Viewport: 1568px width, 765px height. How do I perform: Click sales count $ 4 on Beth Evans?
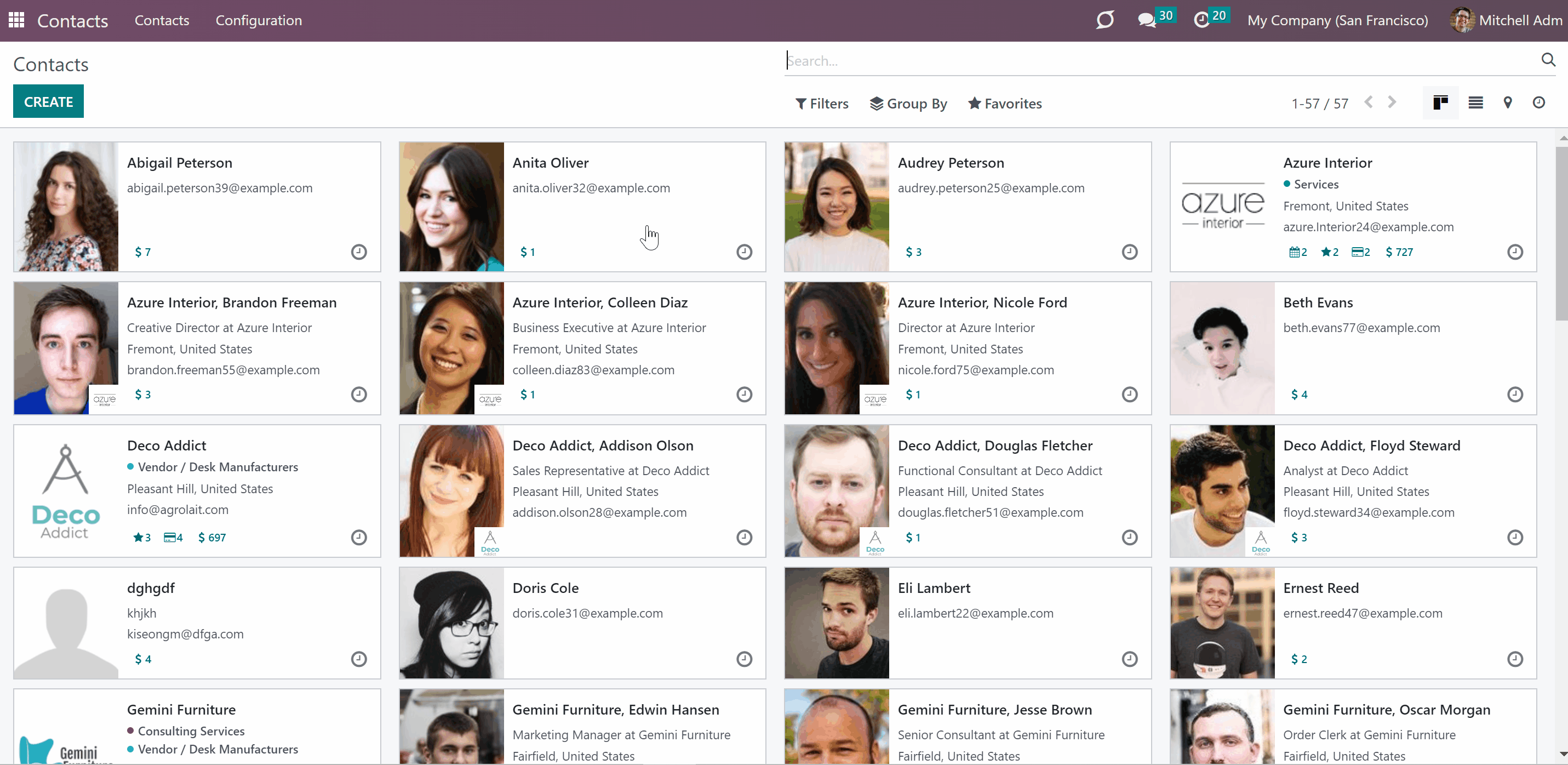click(x=1299, y=395)
